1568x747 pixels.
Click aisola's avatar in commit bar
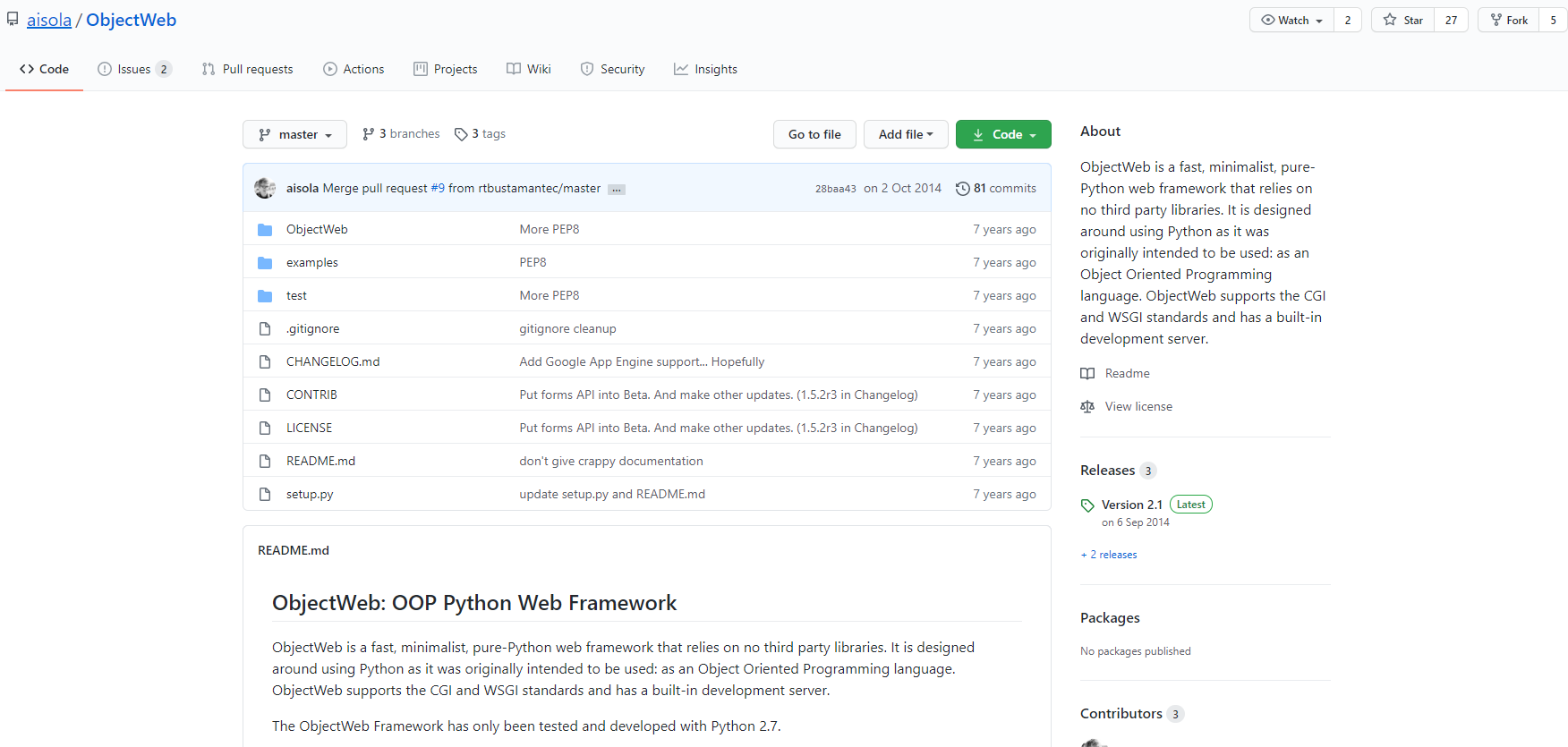(x=265, y=189)
